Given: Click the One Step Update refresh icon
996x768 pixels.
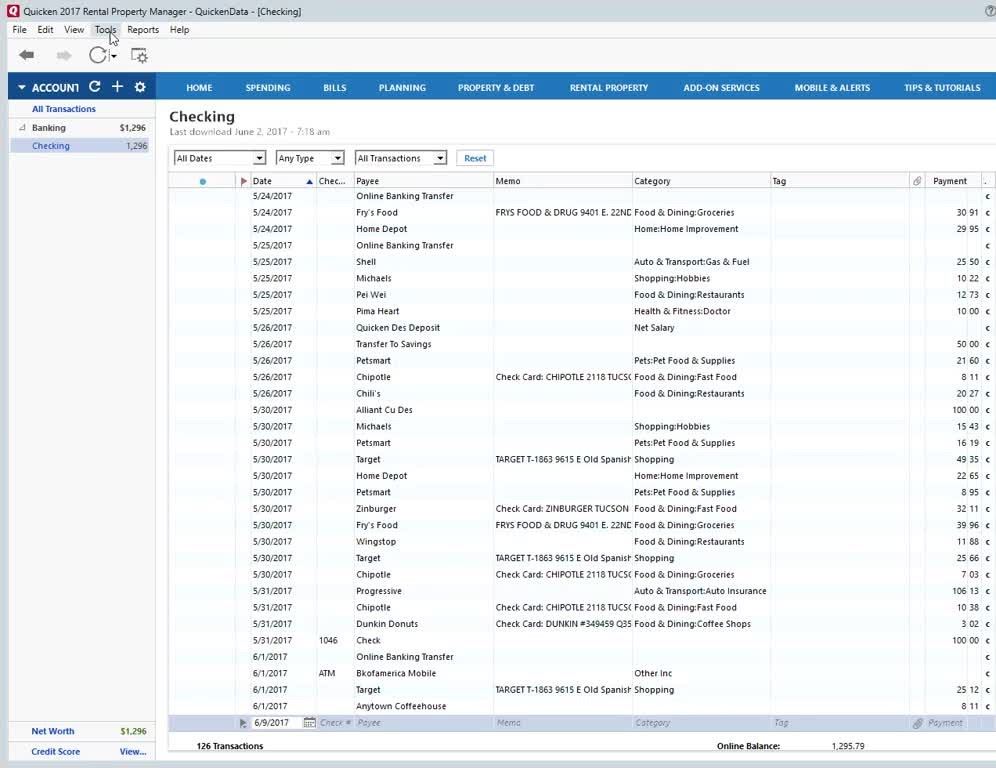Looking at the screenshot, I should coord(97,55).
